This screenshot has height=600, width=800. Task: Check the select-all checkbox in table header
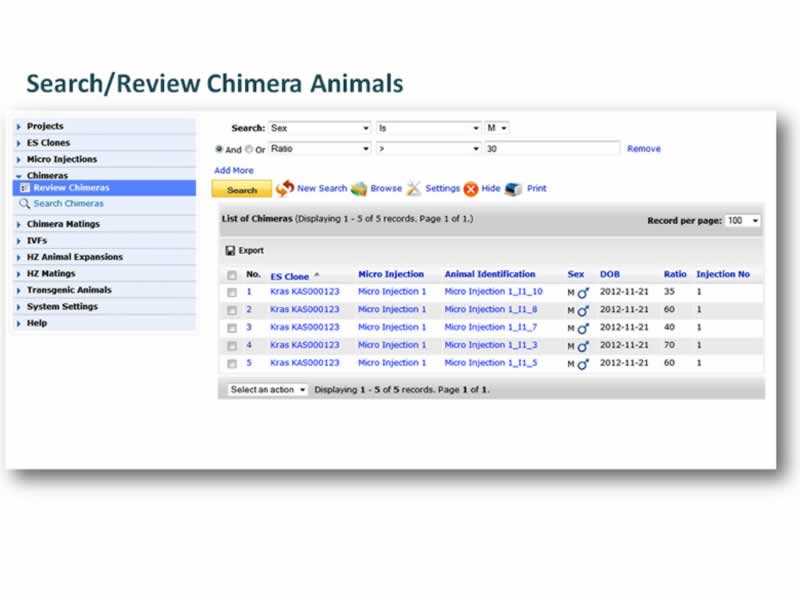tap(232, 275)
